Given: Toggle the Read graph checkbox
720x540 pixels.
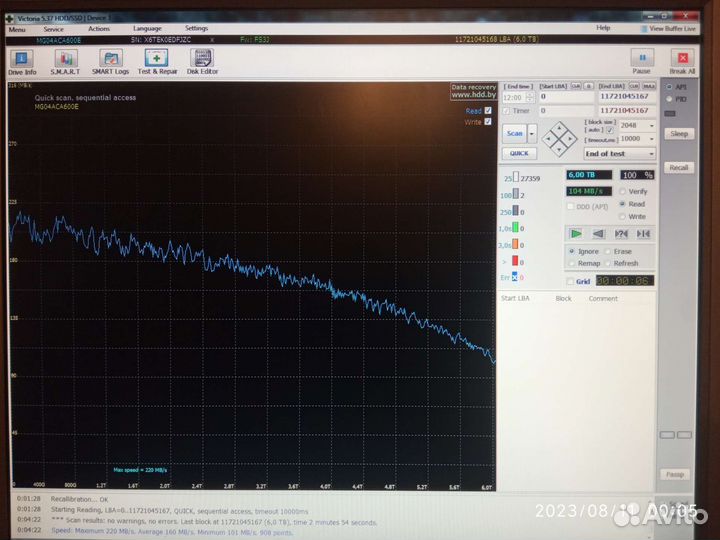Looking at the screenshot, I should pyautogui.click(x=488, y=111).
